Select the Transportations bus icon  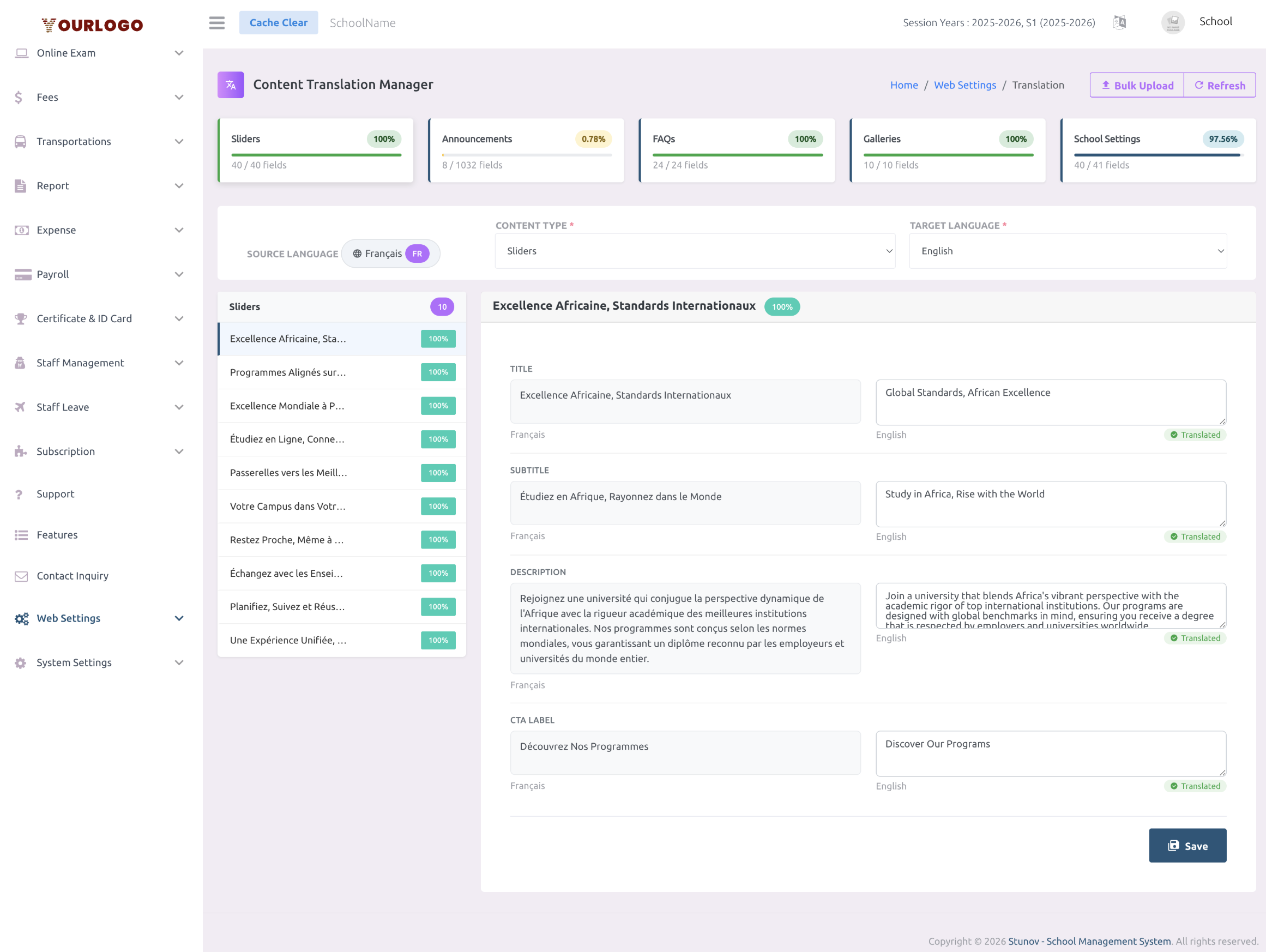click(x=21, y=141)
